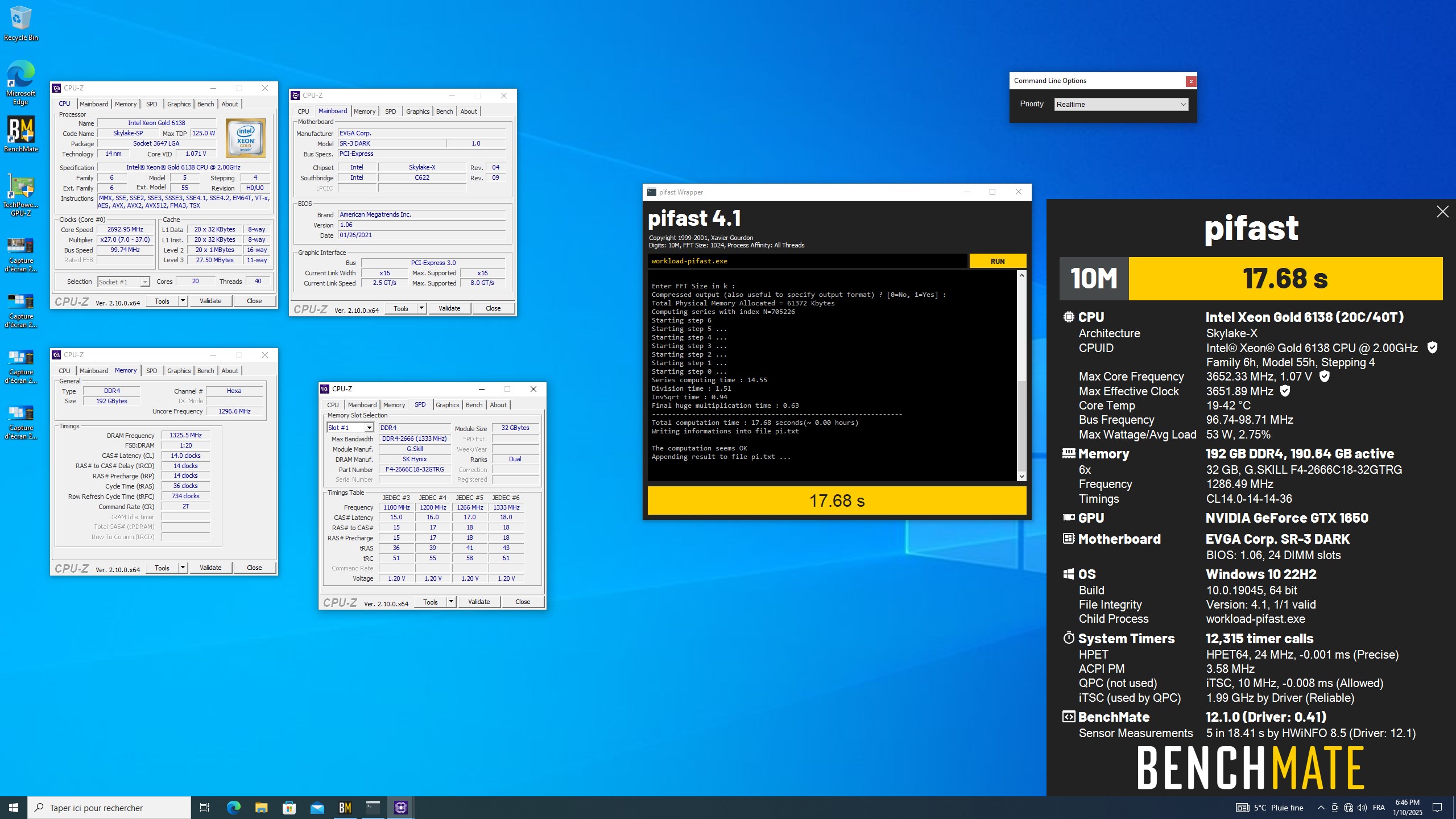1456x819 pixels.
Task: Open the volume control in system tray
Action: coord(1362,808)
